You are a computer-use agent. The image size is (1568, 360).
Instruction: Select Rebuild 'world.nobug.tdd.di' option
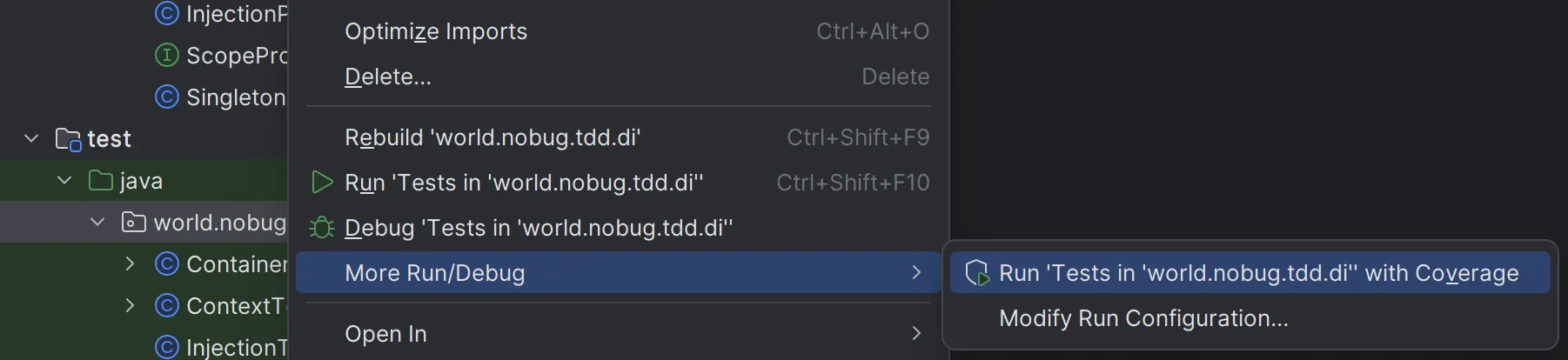click(x=493, y=137)
